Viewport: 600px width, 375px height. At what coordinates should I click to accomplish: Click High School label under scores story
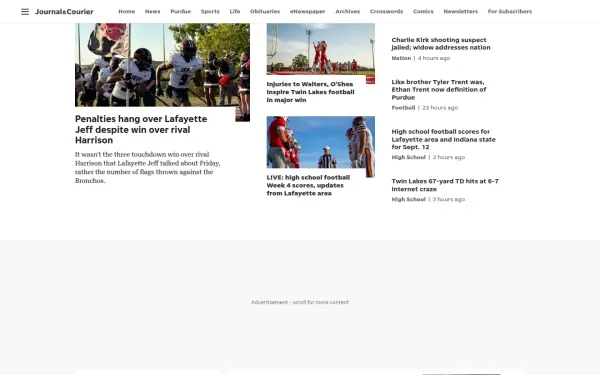point(408,157)
